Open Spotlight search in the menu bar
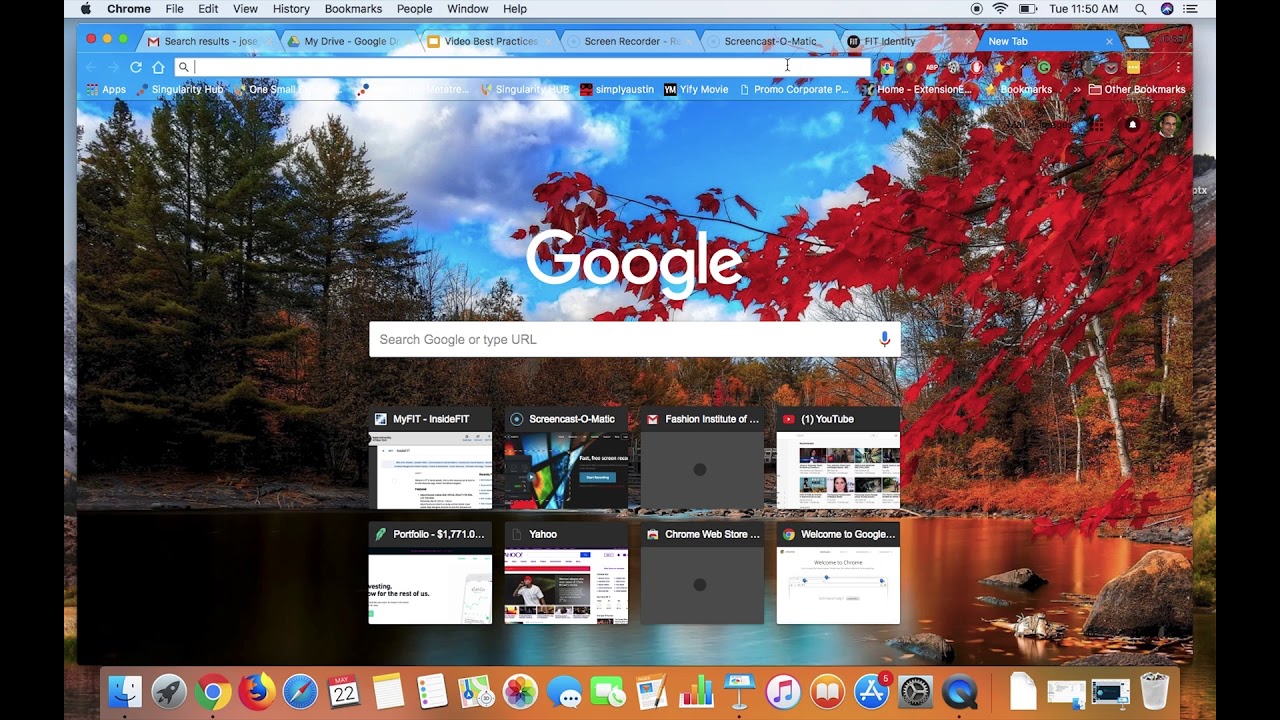Viewport: 1280px width, 720px height. tap(1141, 9)
